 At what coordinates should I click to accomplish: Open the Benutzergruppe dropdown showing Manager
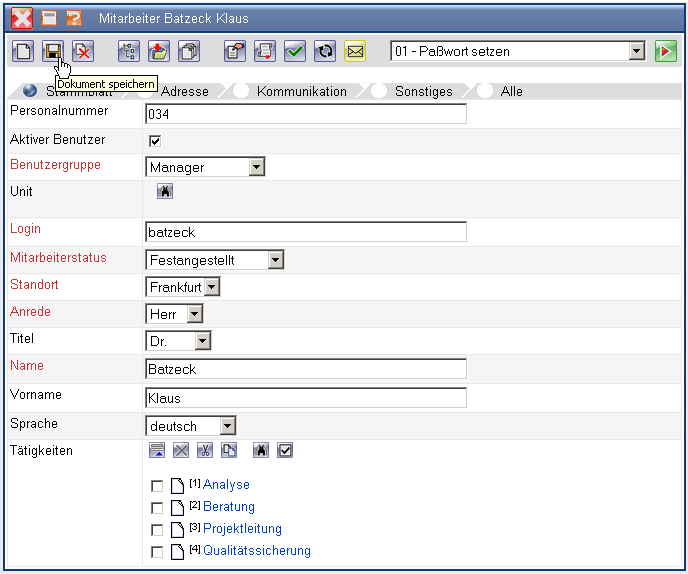(x=257, y=168)
